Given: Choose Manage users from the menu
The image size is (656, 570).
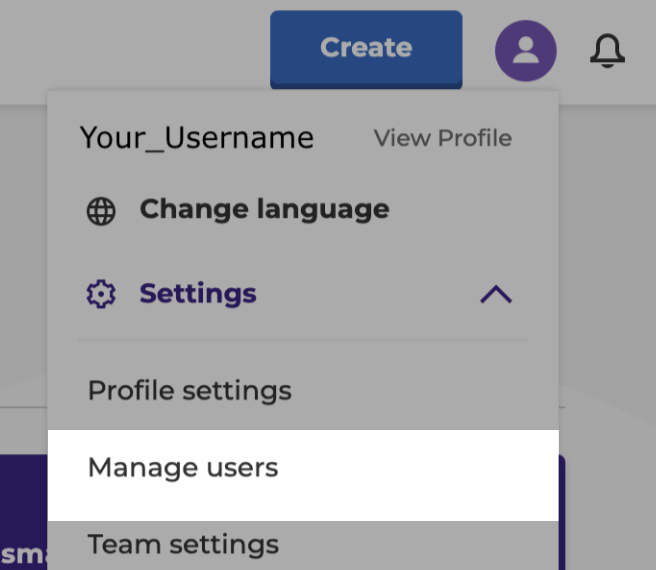Looking at the screenshot, I should (303, 475).
